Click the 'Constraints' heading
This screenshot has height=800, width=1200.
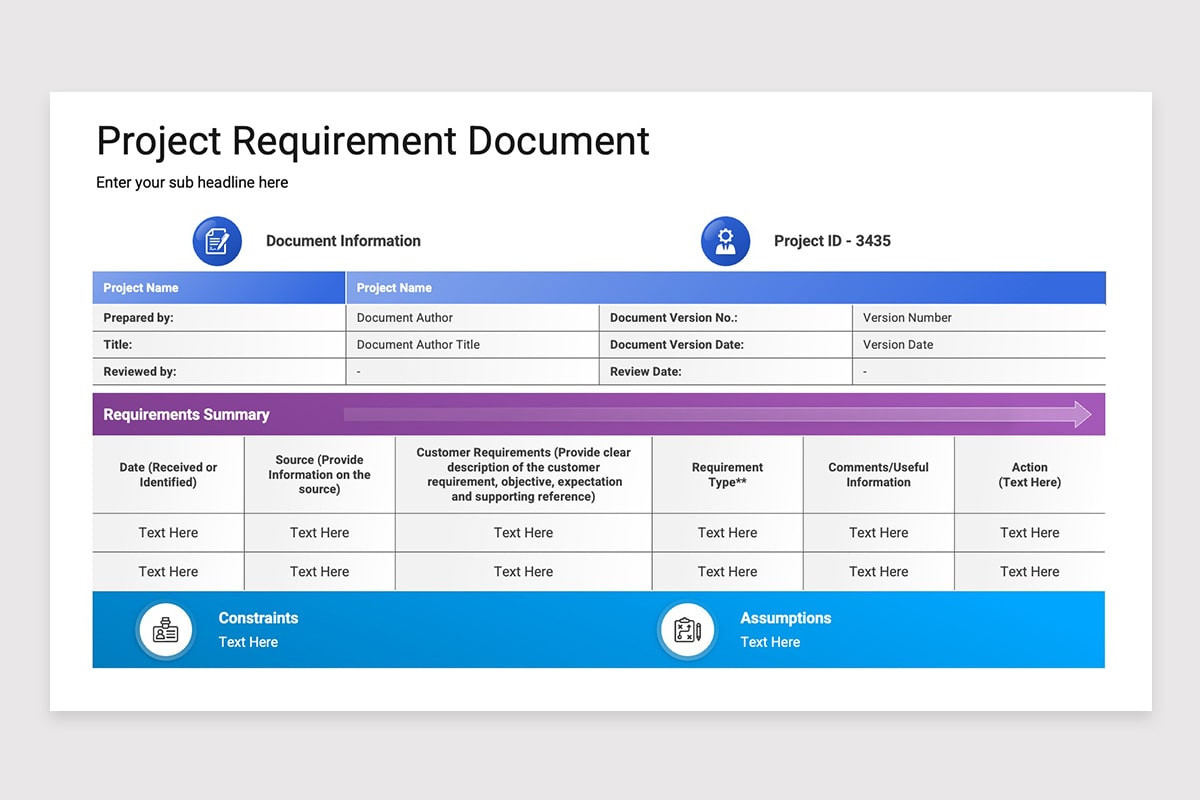[258, 618]
